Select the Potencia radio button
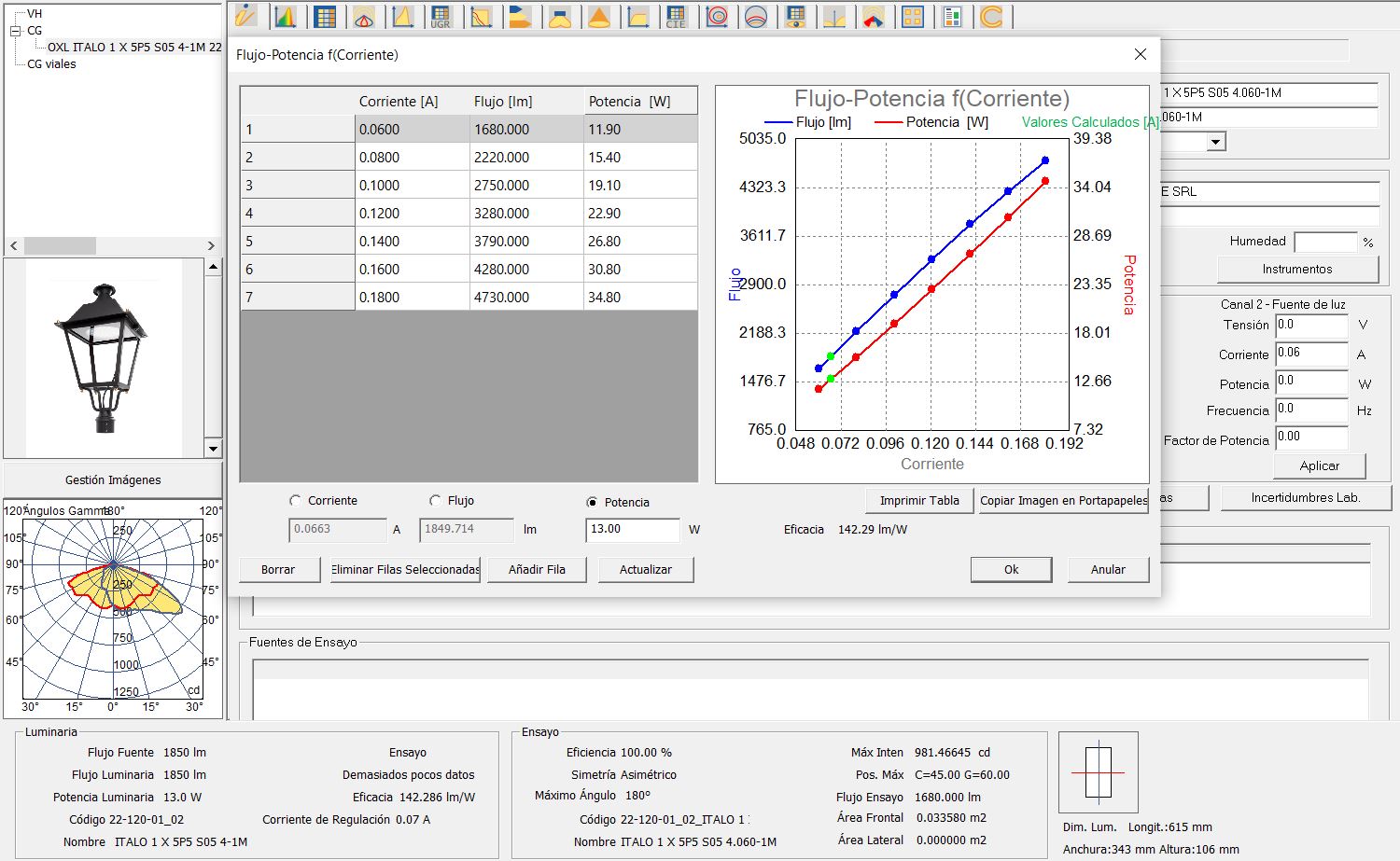 (x=592, y=503)
